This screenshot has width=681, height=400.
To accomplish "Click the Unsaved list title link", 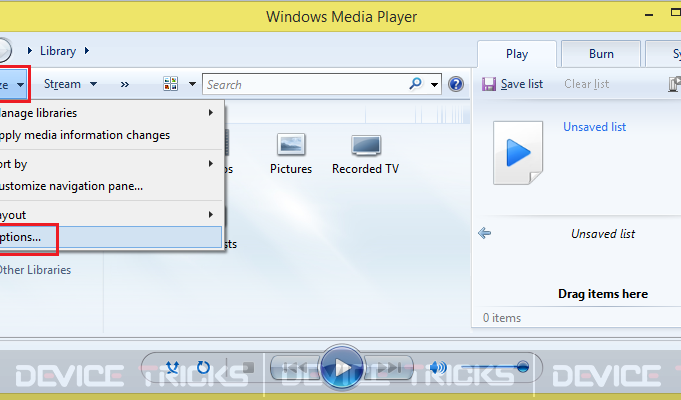I will point(594,127).
